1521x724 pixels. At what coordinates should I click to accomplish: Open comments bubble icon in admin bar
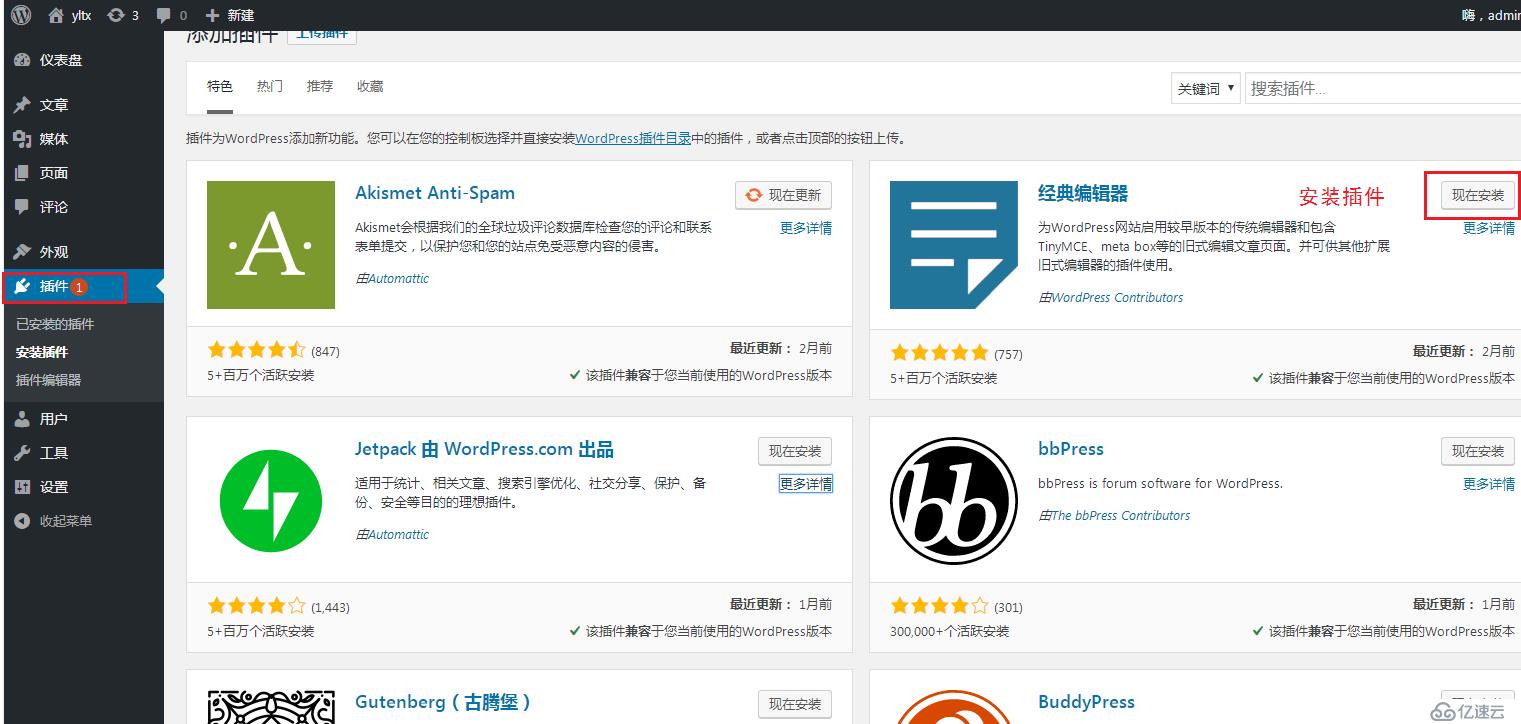pos(172,15)
